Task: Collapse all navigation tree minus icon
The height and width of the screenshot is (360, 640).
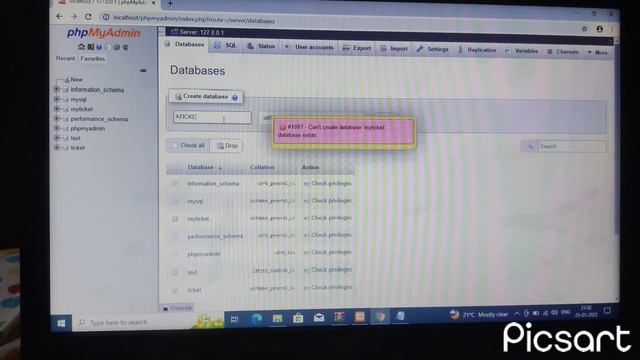Action: point(143,71)
